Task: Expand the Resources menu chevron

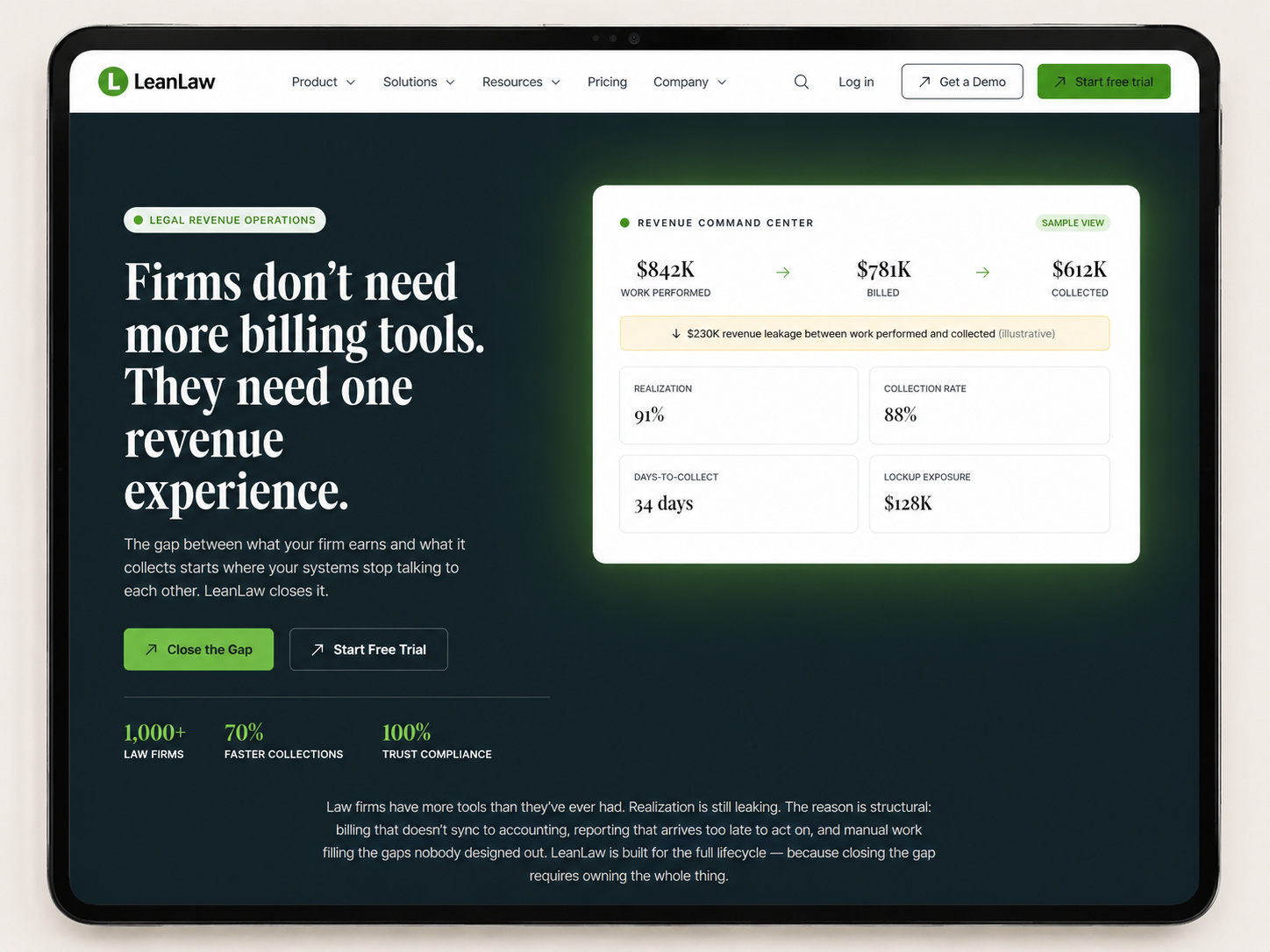Action: click(555, 82)
